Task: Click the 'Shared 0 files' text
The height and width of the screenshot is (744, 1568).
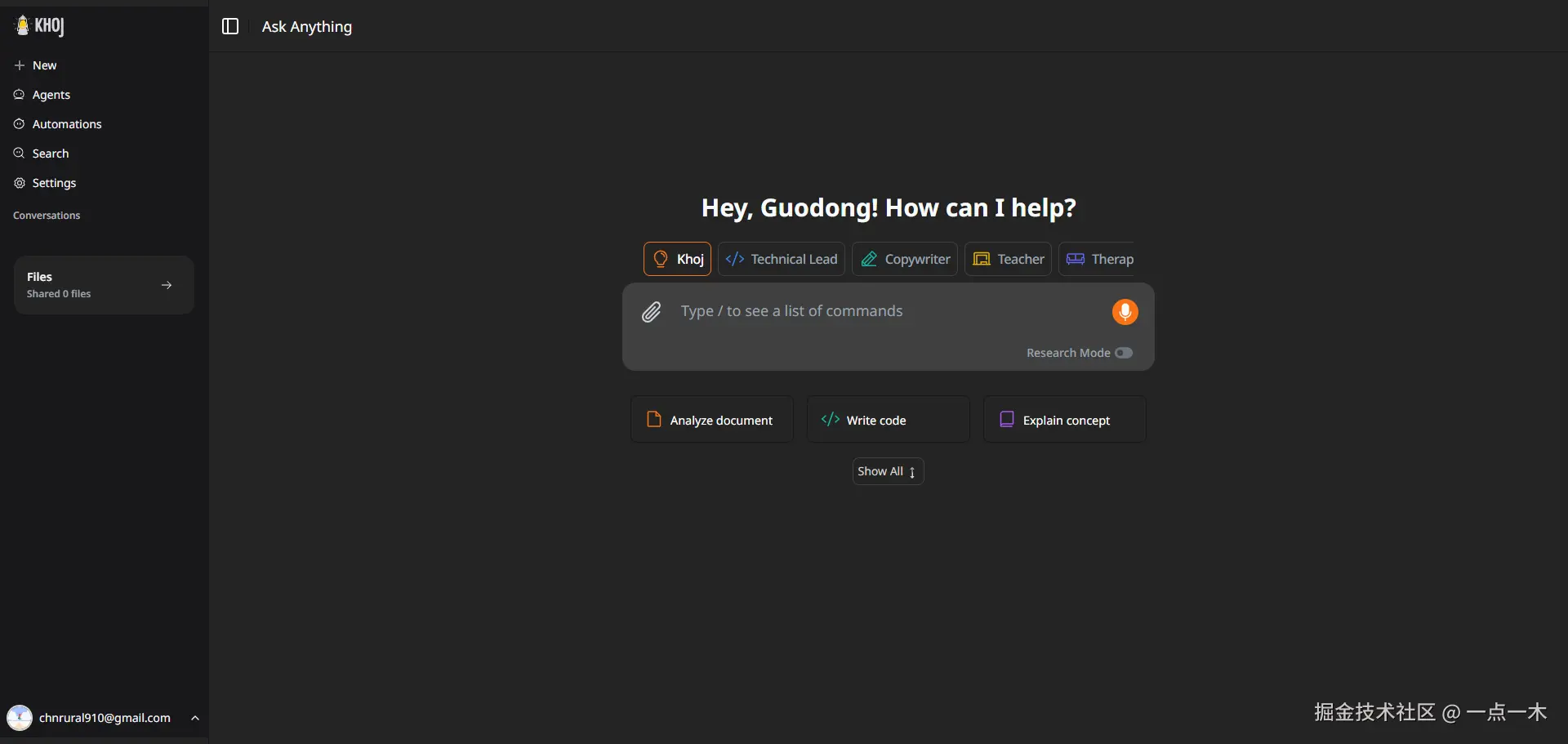Action: coord(59,294)
